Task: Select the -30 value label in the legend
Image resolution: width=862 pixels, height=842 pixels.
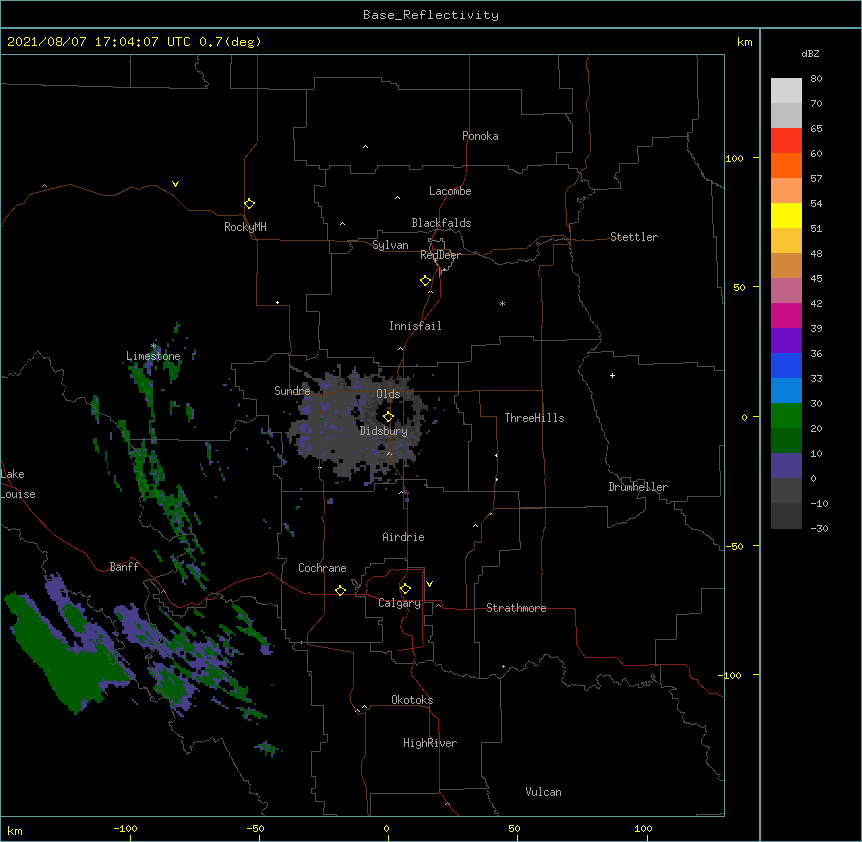Action: point(819,528)
